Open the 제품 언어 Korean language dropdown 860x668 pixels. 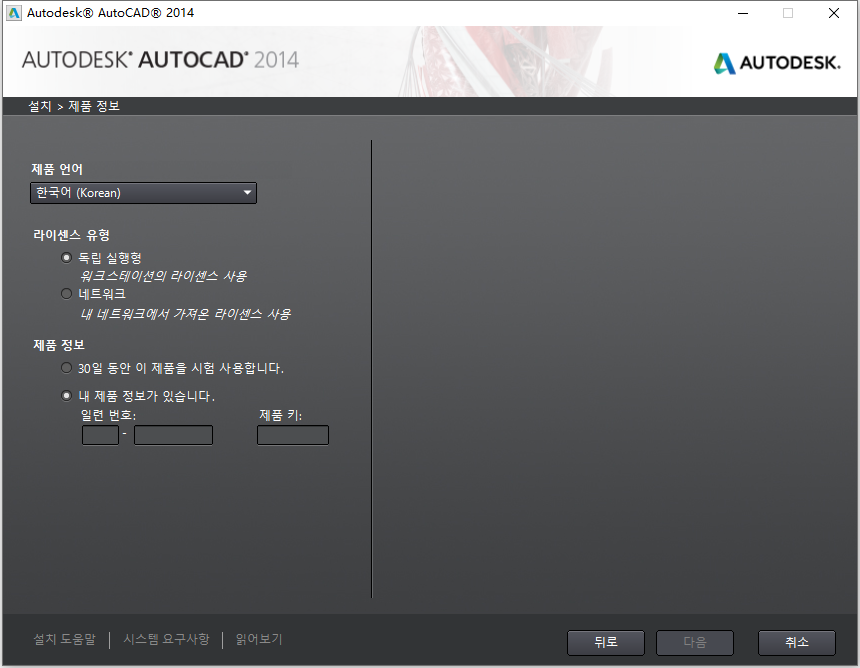[x=143, y=193]
